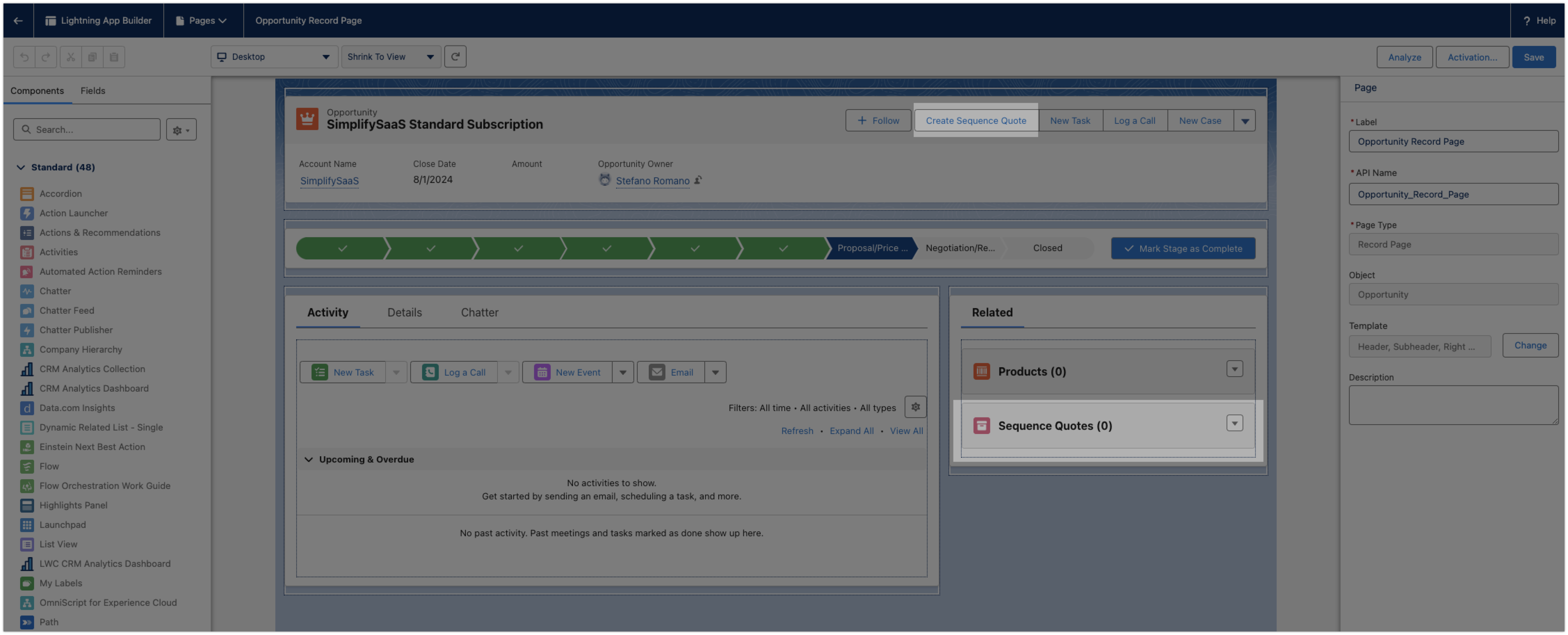
Task: Select the Negotiation/Re... path stage
Action: [960, 248]
